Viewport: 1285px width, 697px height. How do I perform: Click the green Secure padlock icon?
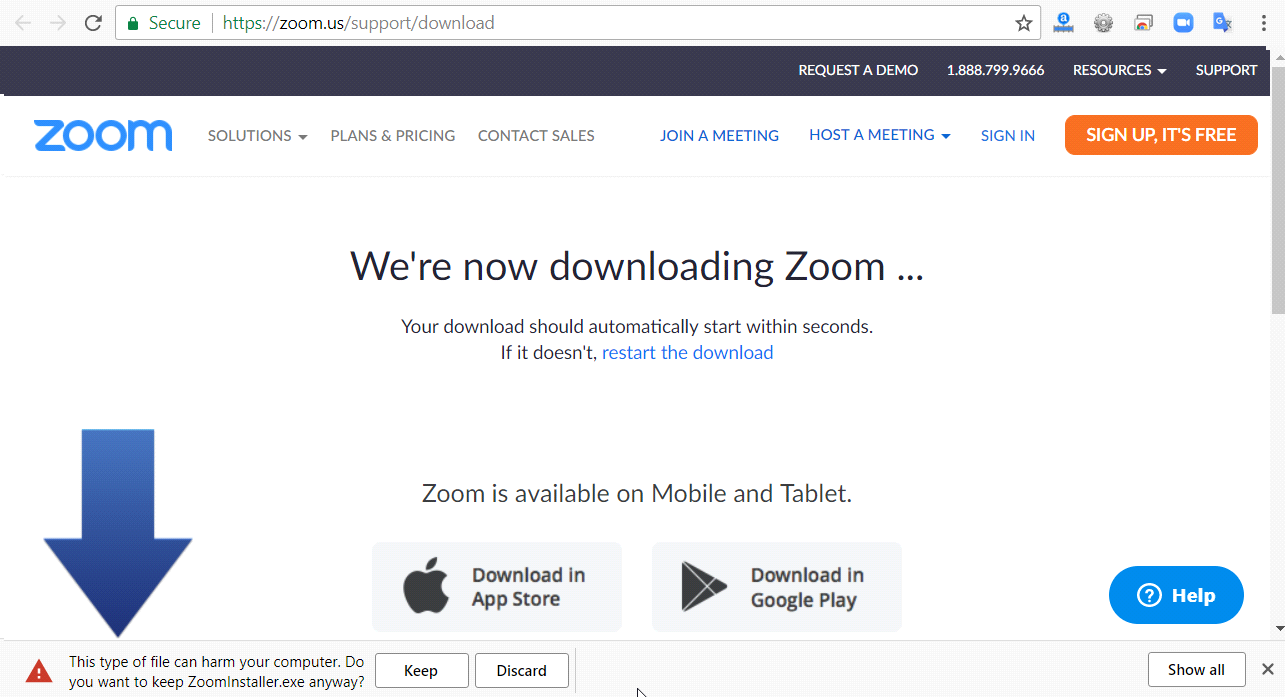click(x=133, y=23)
